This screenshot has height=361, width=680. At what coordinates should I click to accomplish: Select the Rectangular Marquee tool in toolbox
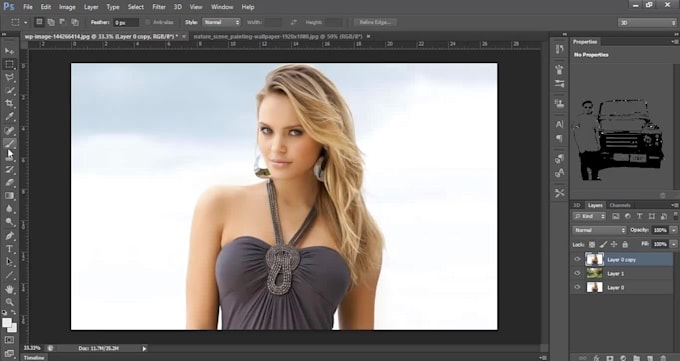coord(10,65)
